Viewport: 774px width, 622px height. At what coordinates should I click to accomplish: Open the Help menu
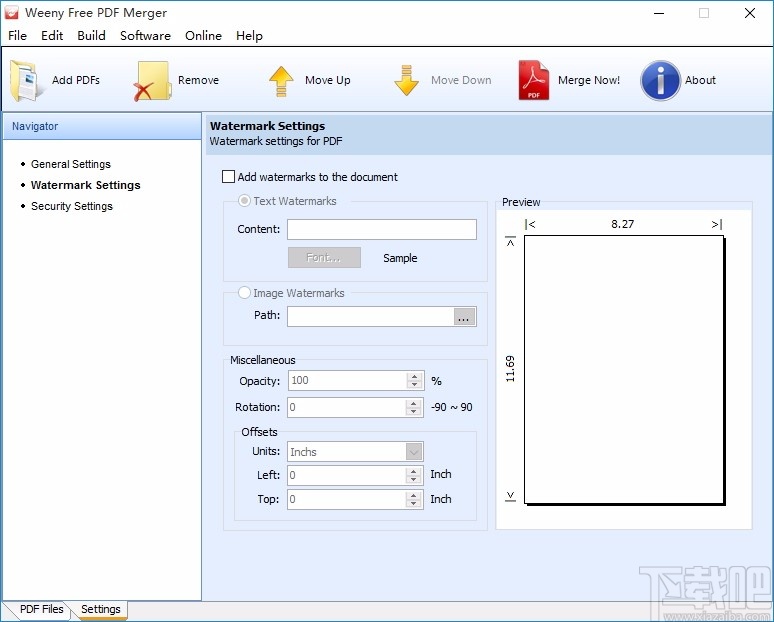249,36
